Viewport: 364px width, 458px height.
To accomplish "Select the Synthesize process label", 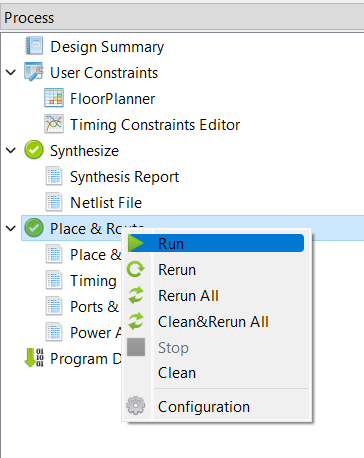I will click(84, 151).
